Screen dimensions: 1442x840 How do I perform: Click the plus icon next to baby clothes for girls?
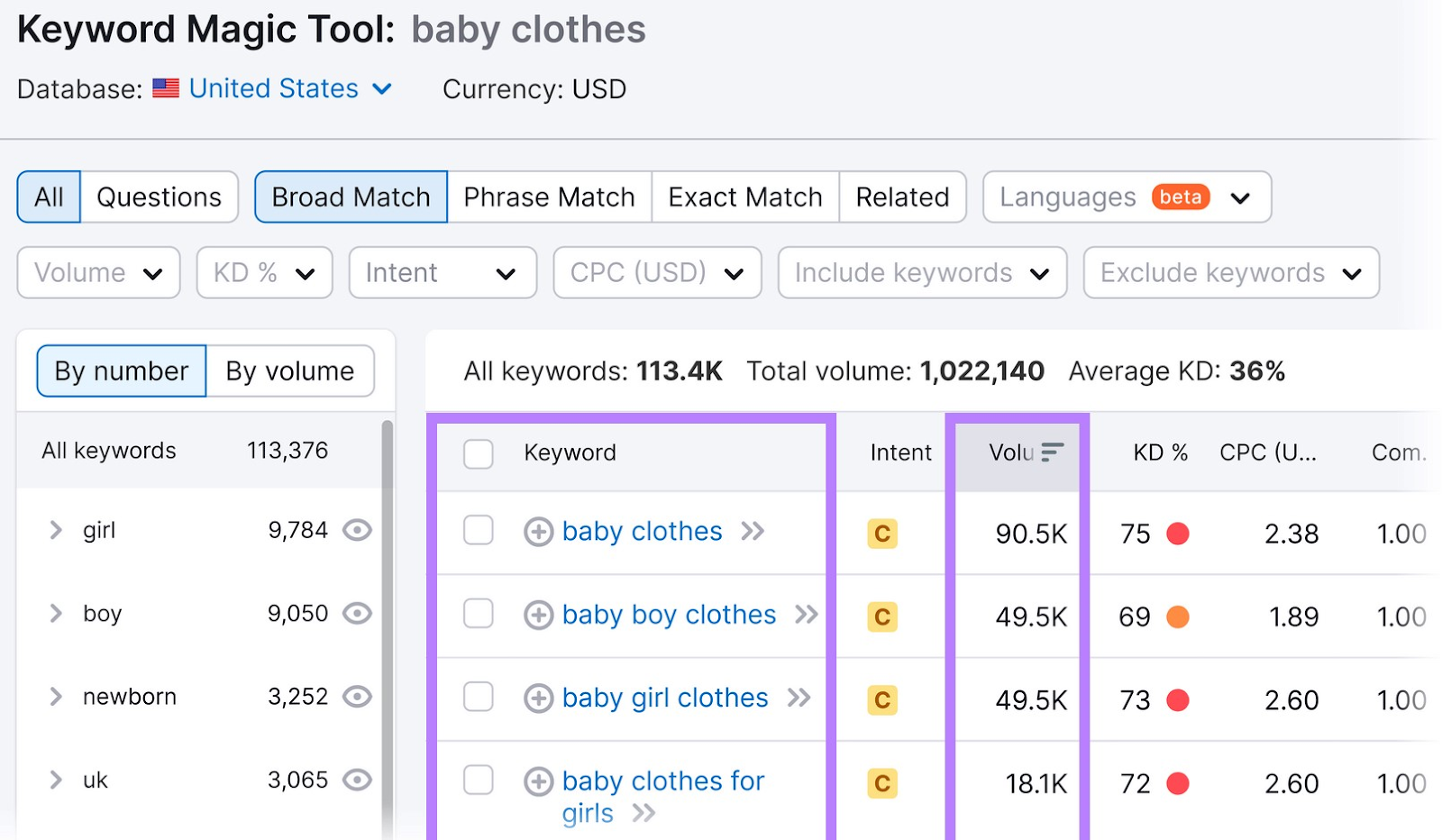coord(538,781)
